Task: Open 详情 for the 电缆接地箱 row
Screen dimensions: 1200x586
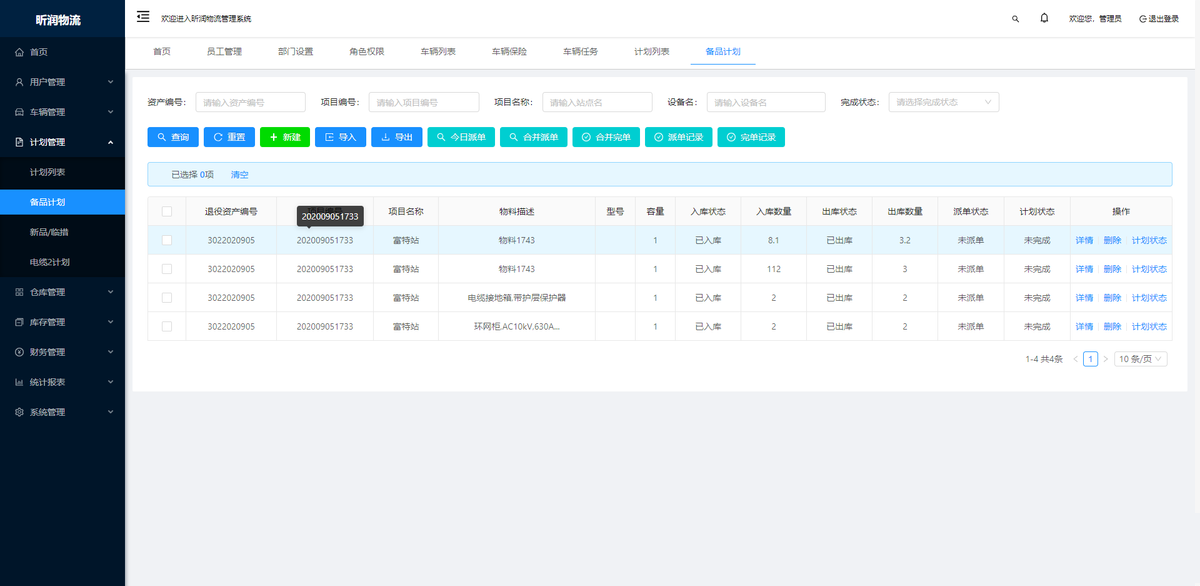Action: [x=1084, y=298]
